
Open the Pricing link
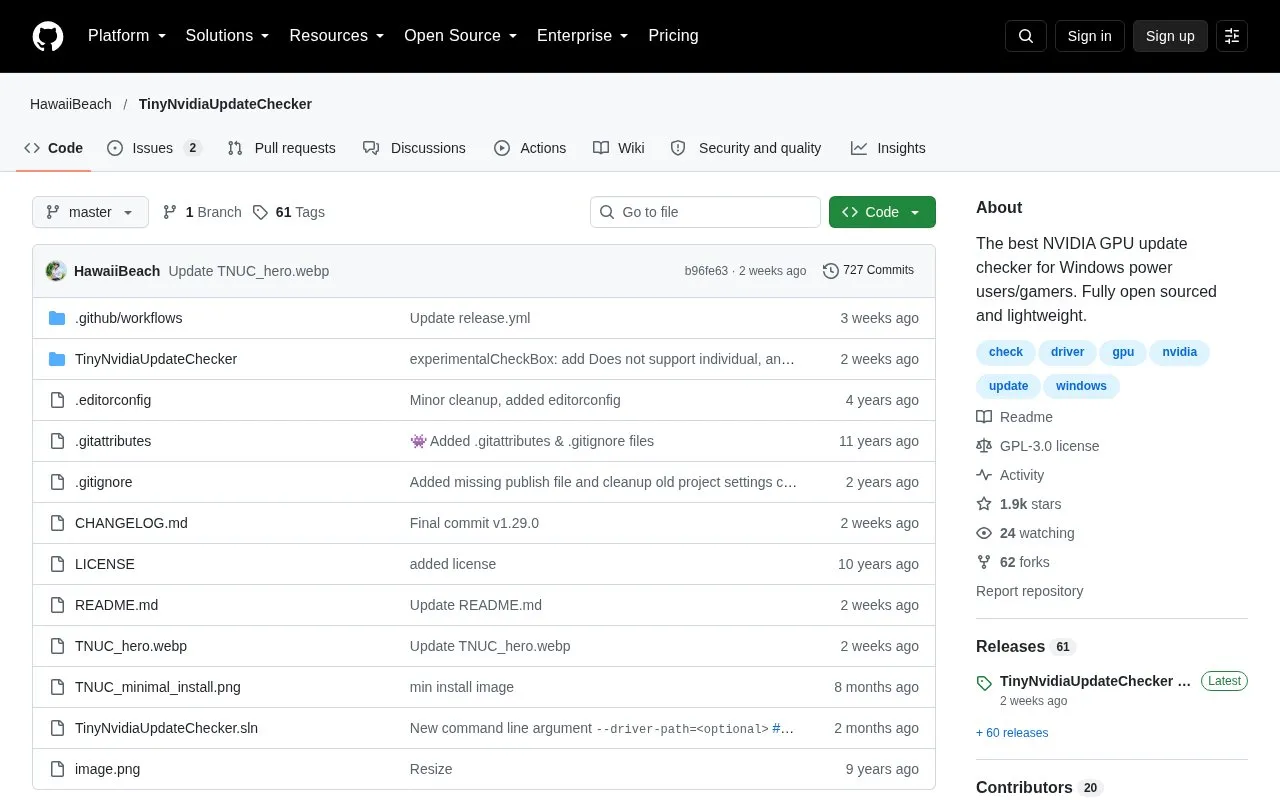[673, 36]
